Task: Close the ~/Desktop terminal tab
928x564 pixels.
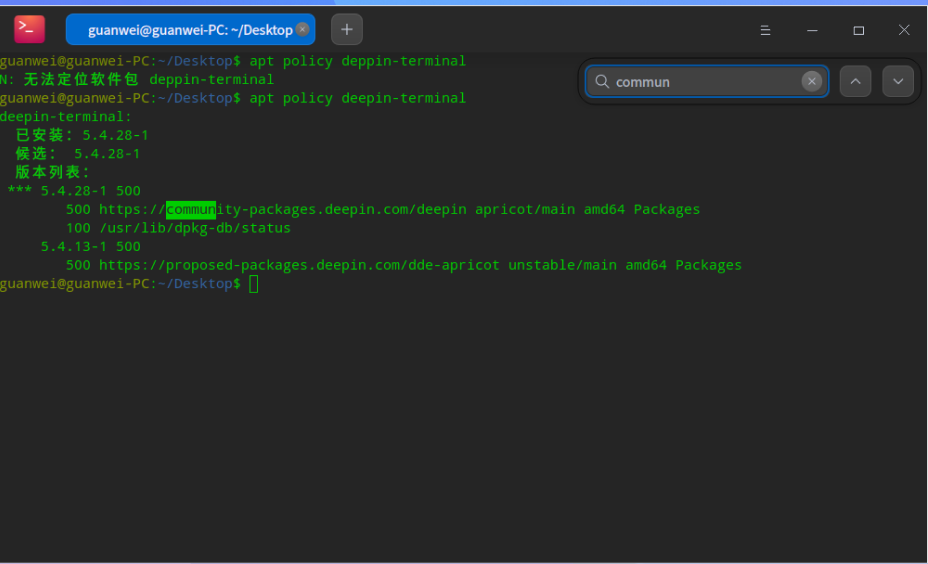Action: tap(302, 29)
